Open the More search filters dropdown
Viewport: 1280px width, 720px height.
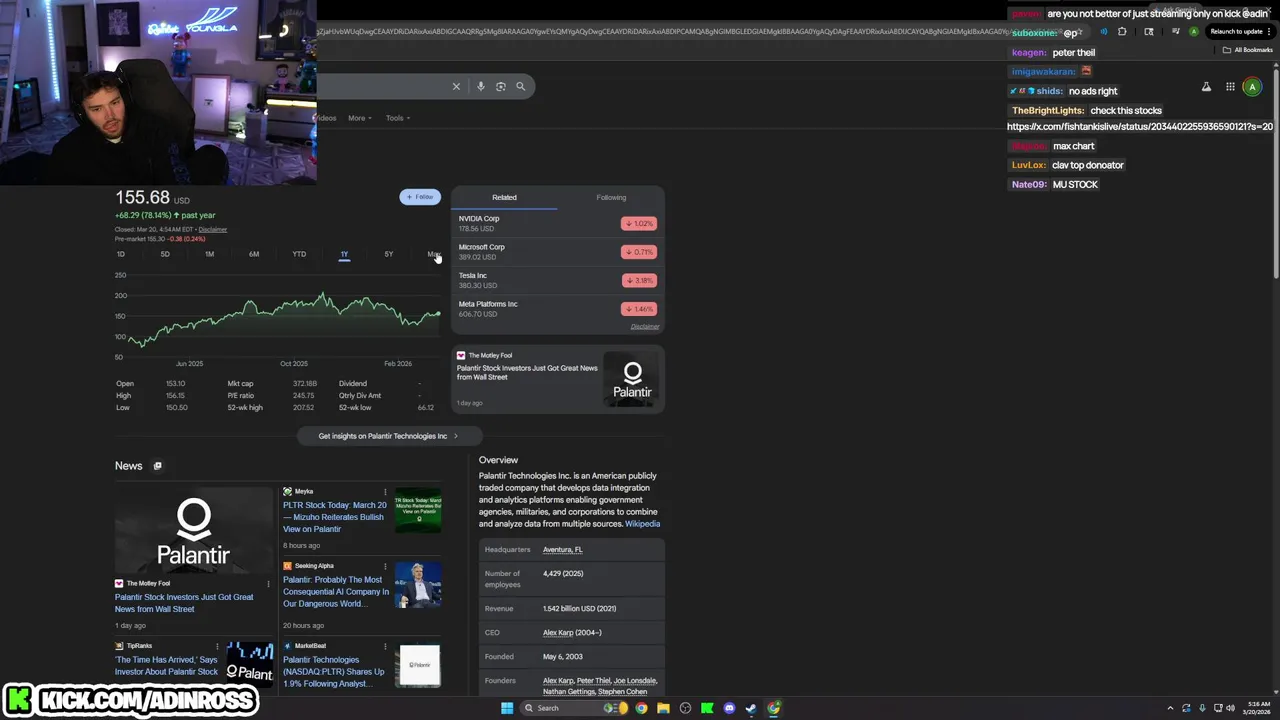pyautogui.click(x=359, y=118)
